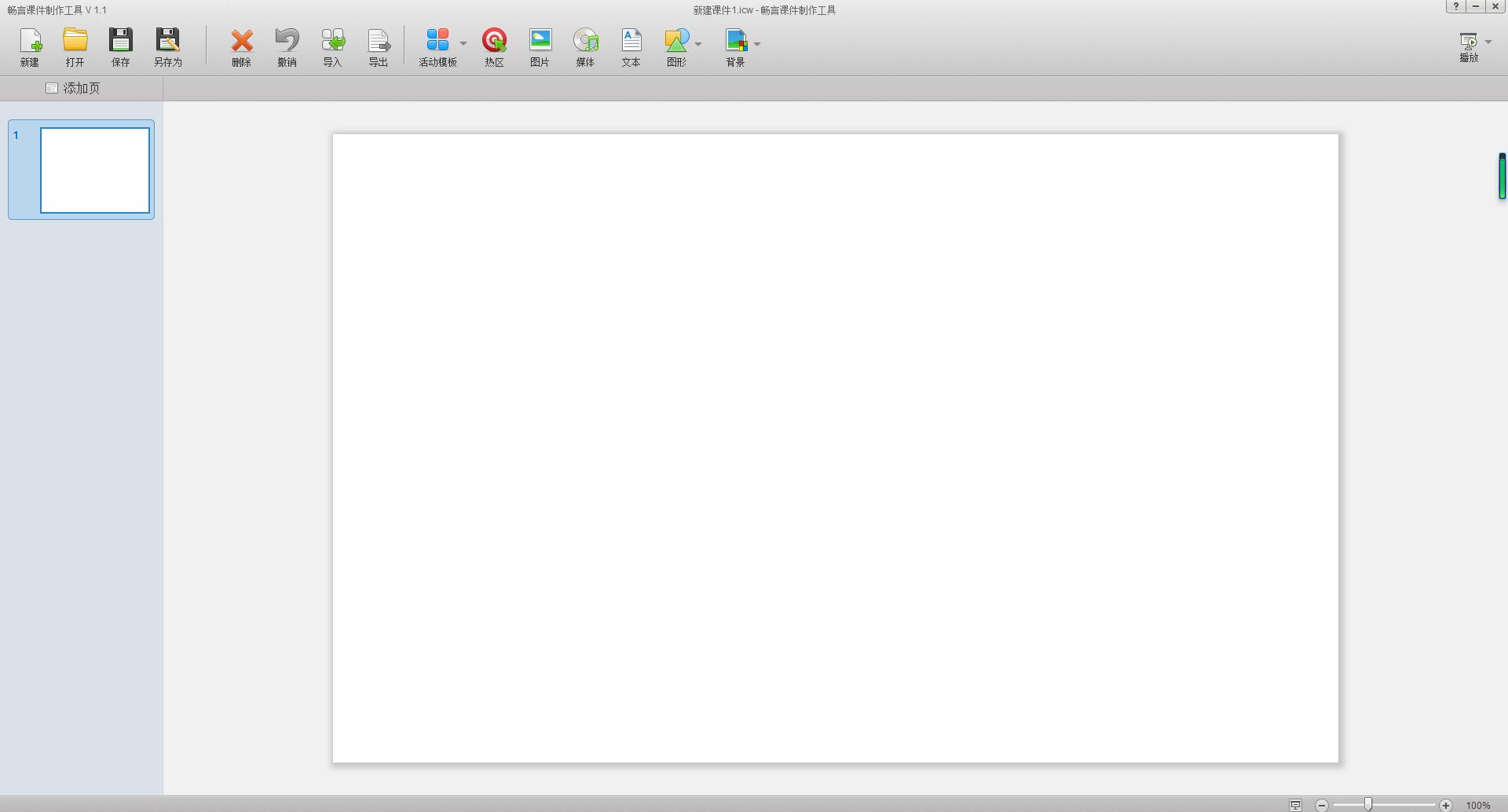Add text using the 文本 tool

(631, 46)
